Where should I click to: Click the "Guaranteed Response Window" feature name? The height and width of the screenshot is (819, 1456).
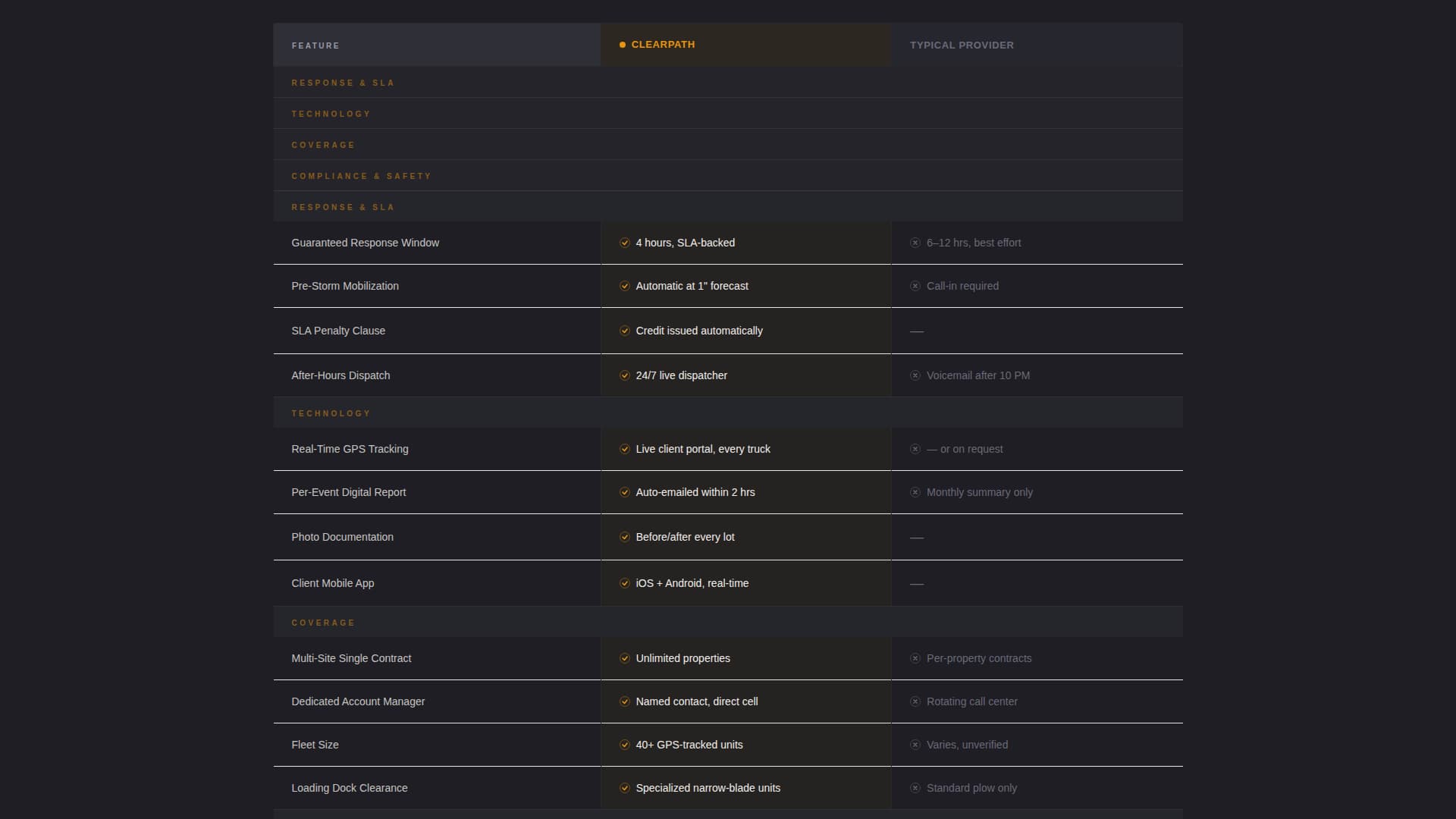coord(366,243)
